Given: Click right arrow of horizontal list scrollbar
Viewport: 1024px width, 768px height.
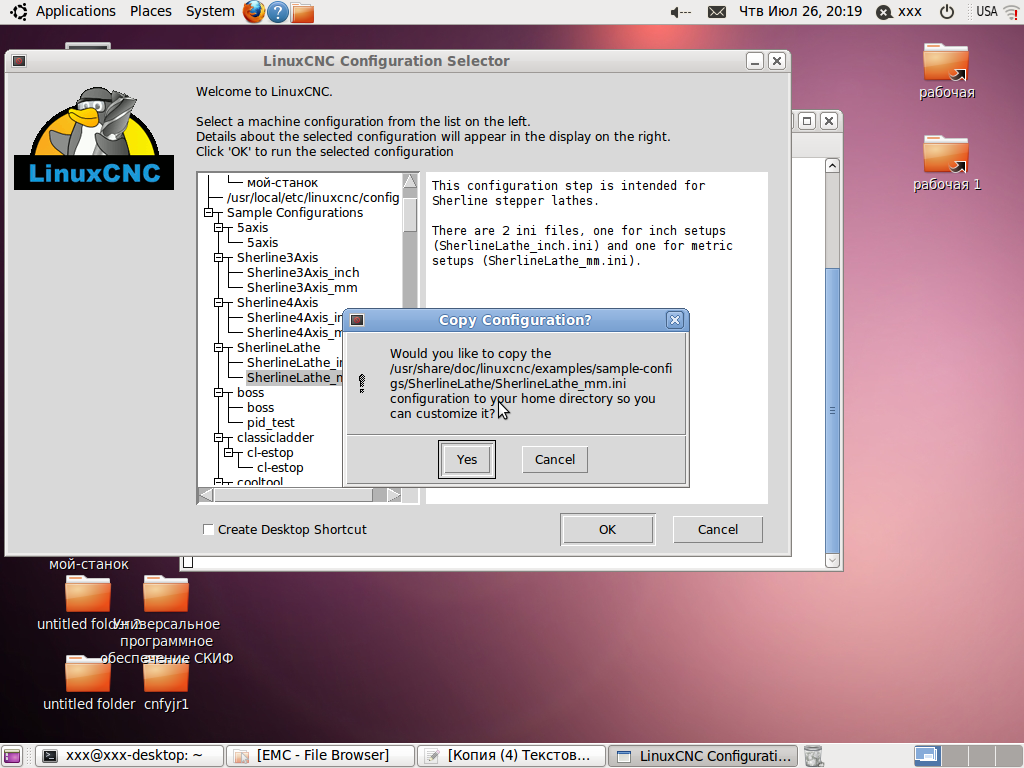Looking at the screenshot, I should [x=394, y=495].
